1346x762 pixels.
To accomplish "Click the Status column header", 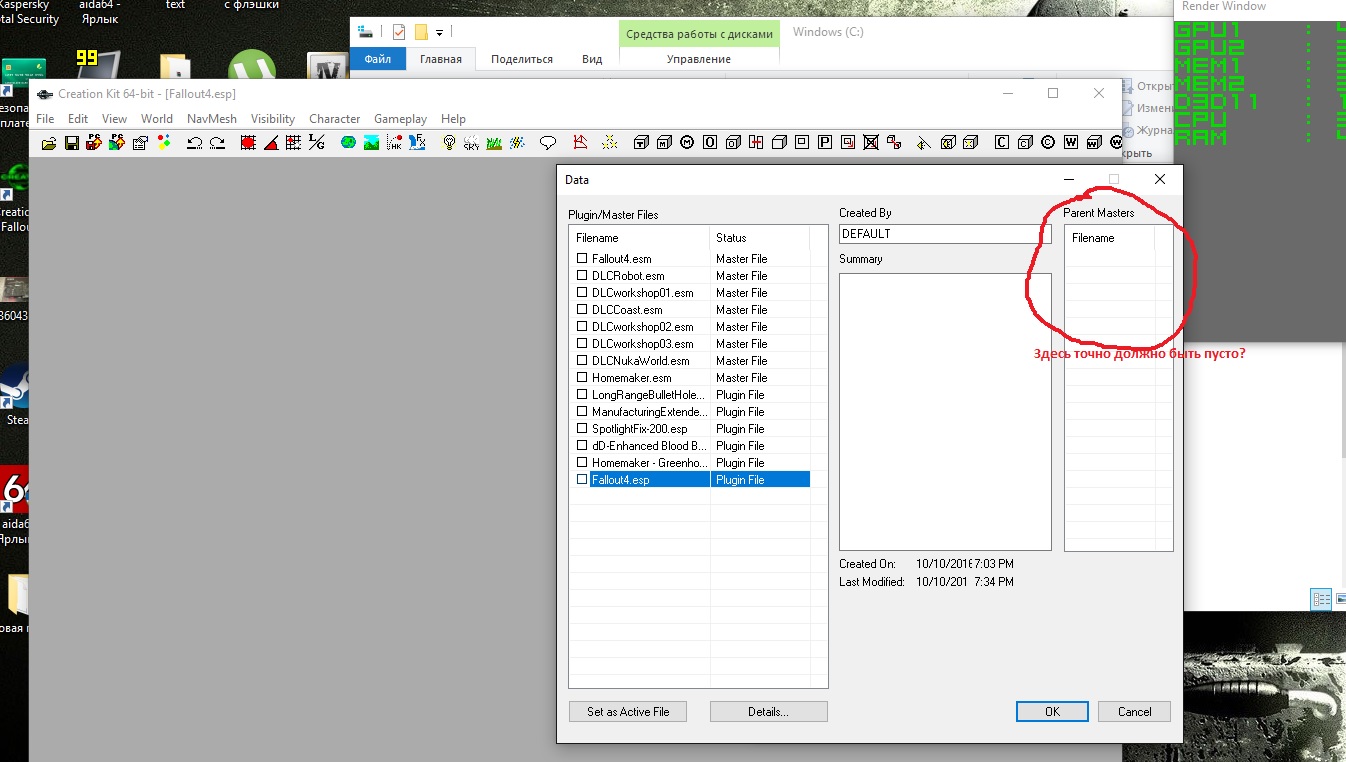I will click(x=760, y=238).
